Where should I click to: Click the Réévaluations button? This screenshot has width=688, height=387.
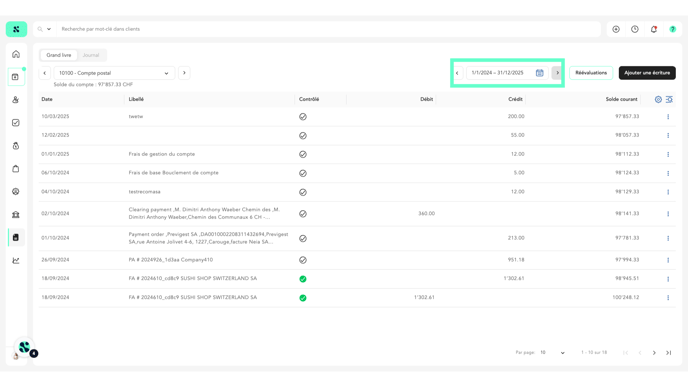[x=591, y=73]
